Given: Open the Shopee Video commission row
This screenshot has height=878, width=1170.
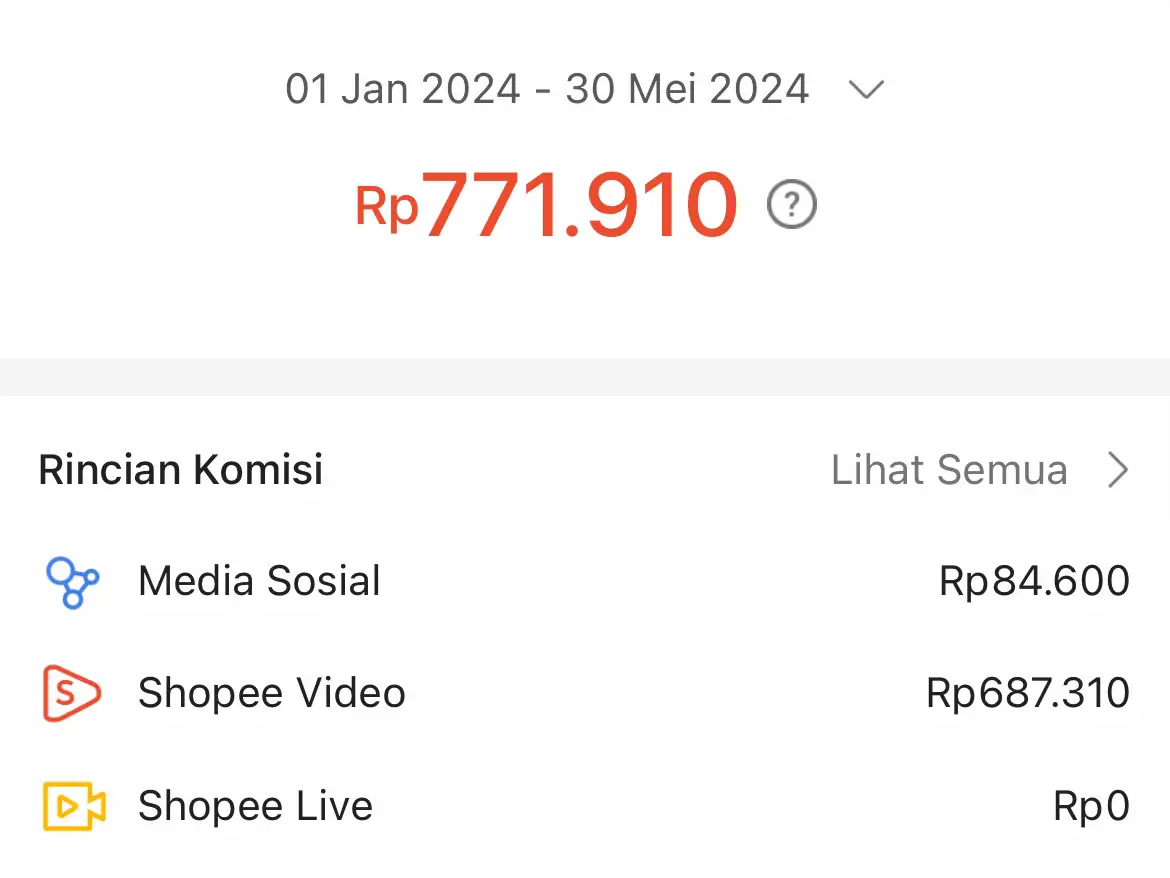Looking at the screenshot, I should 585,693.
